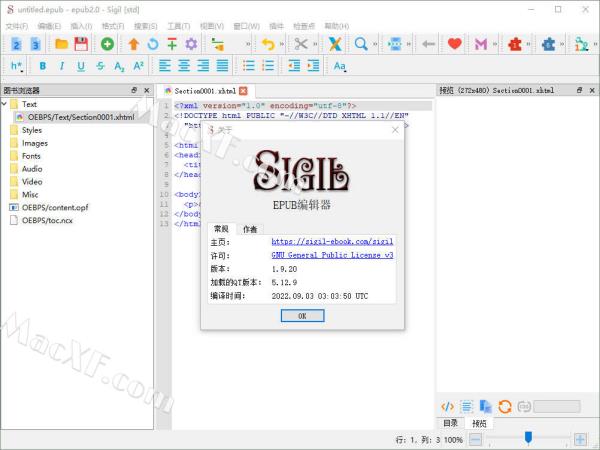The width and height of the screenshot is (600, 450).
Task: Click the red heart Donate icon
Action: click(x=455, y=44)
